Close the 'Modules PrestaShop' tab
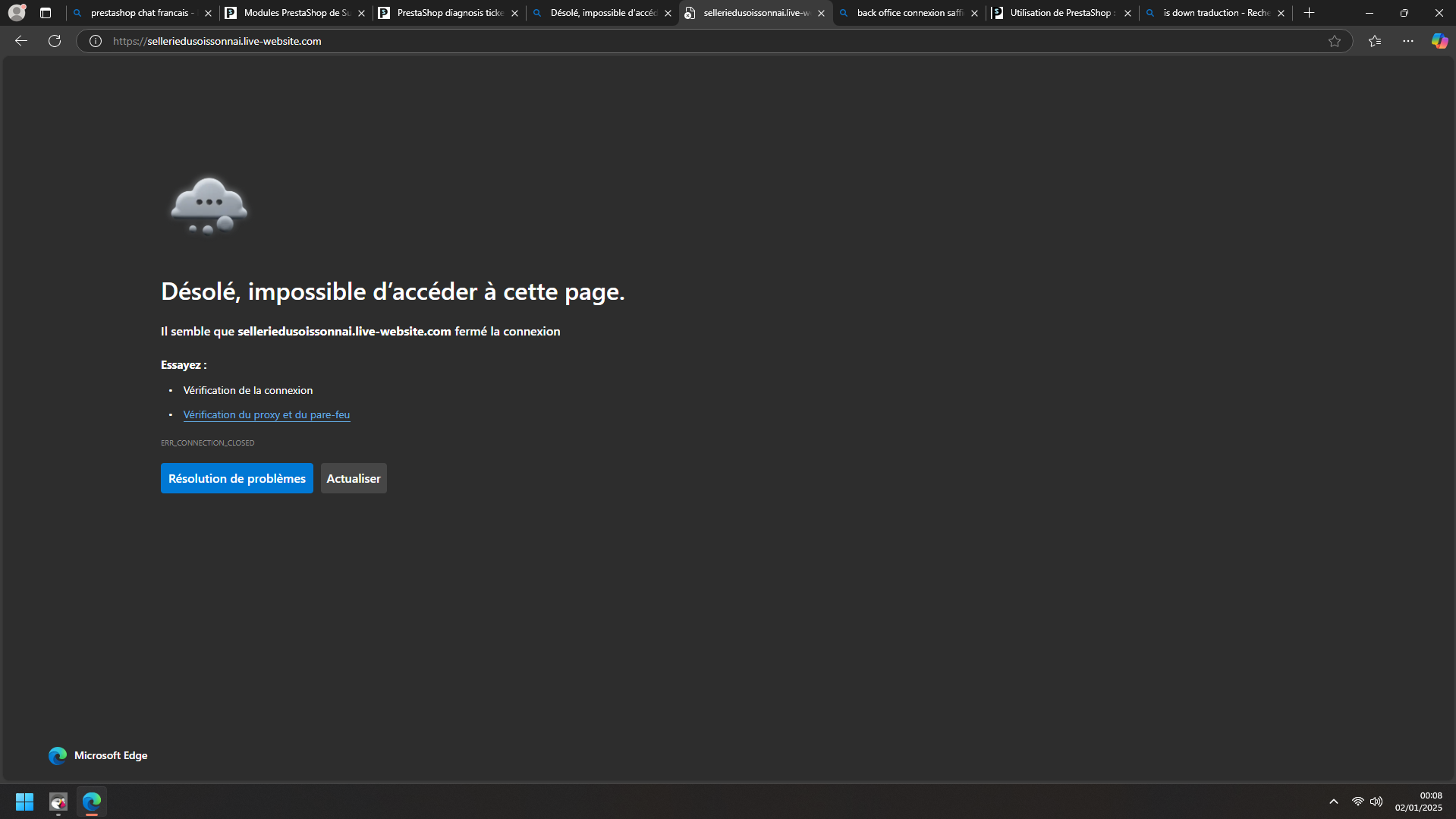Image resolution: width=1456 pixels, height=819 pixels. pos(361,13)
